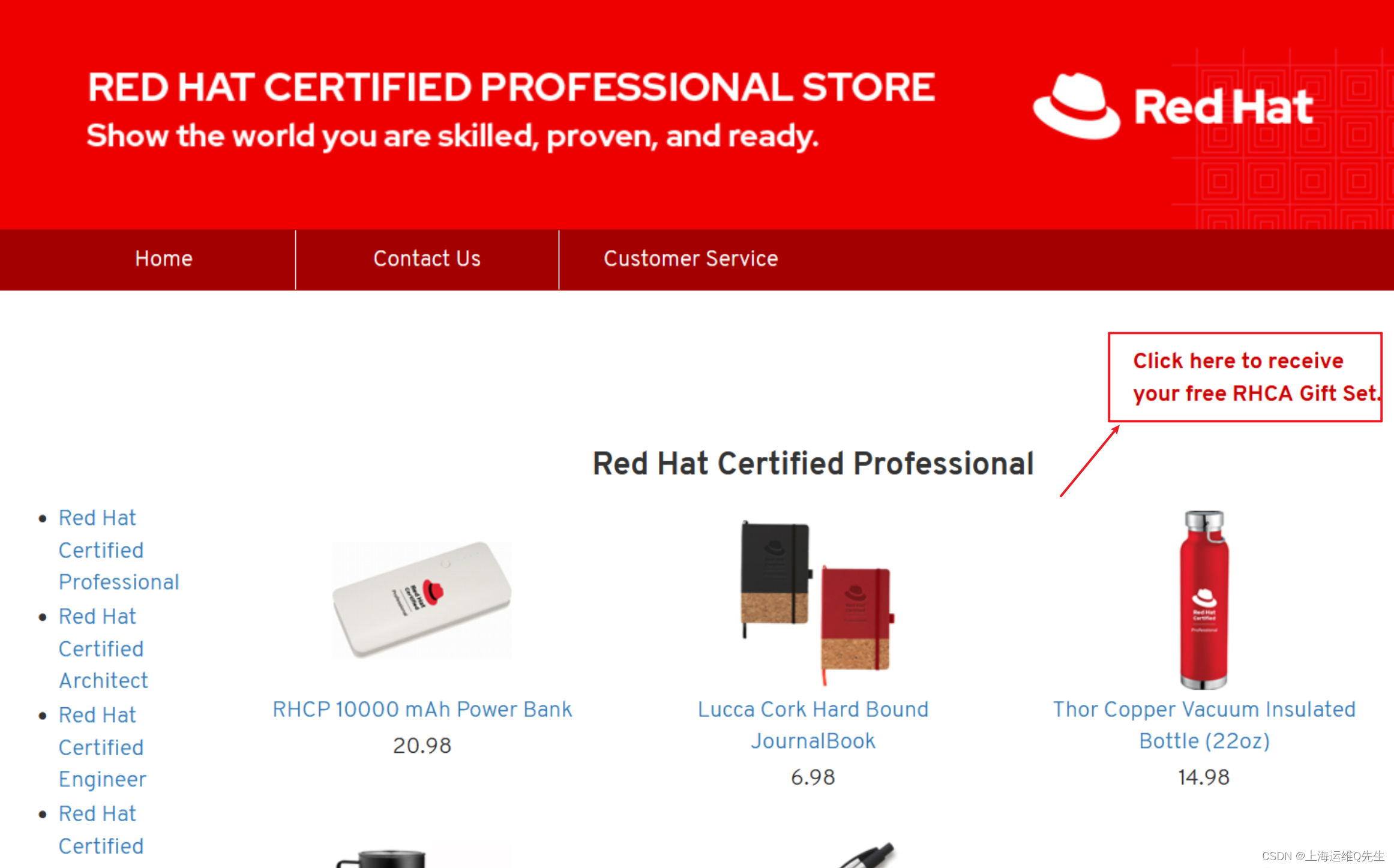
Task: Open the red Thor Copper Bottle image
Action: tap(1203, 600)
